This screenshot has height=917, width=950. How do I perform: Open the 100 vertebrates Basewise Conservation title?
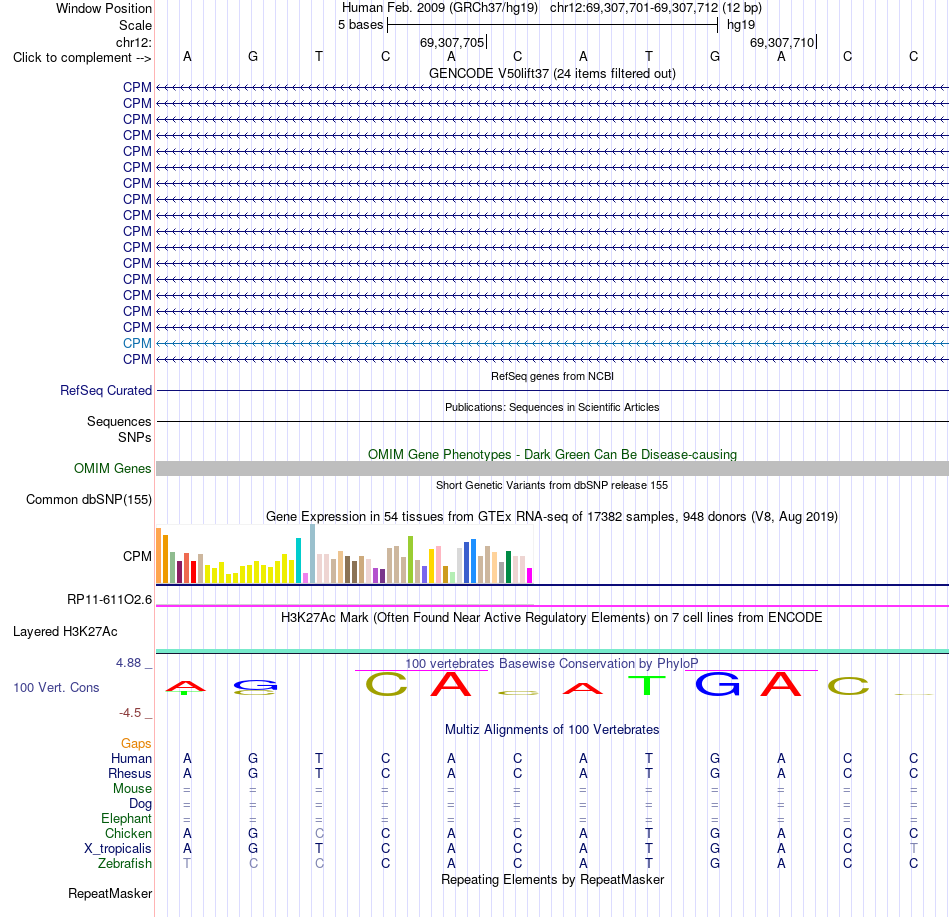[x=552, y=664]
